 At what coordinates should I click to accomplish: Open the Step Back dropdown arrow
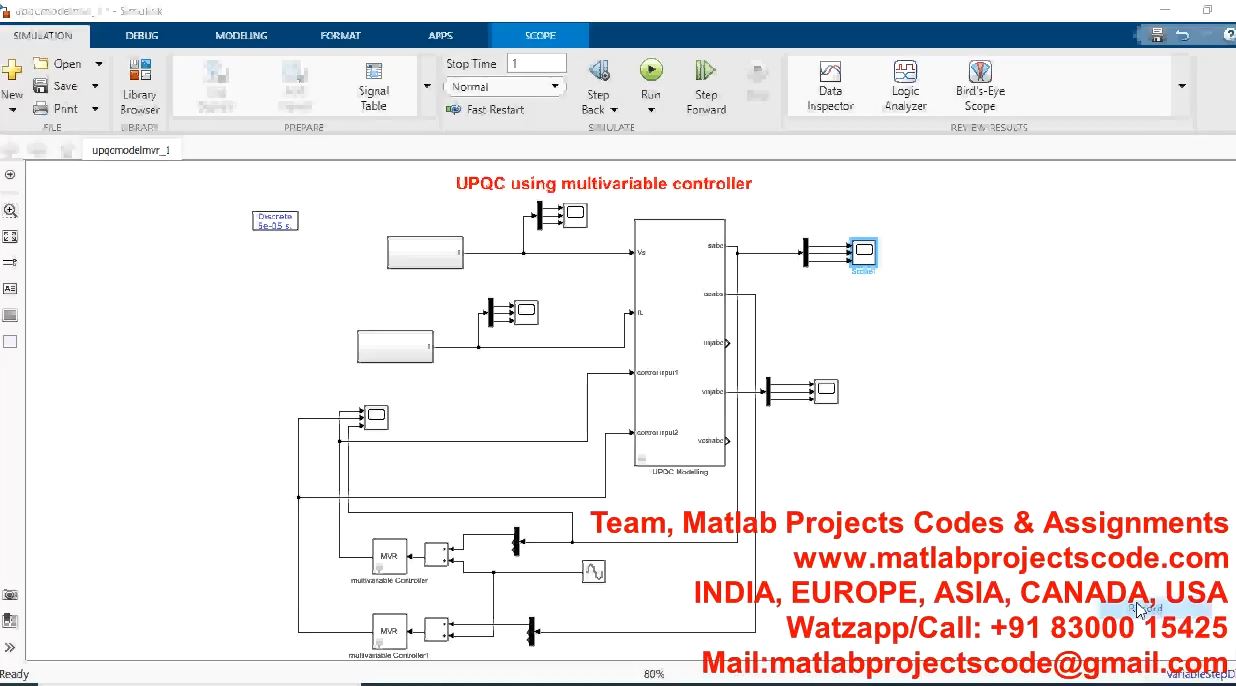(614, 110)
